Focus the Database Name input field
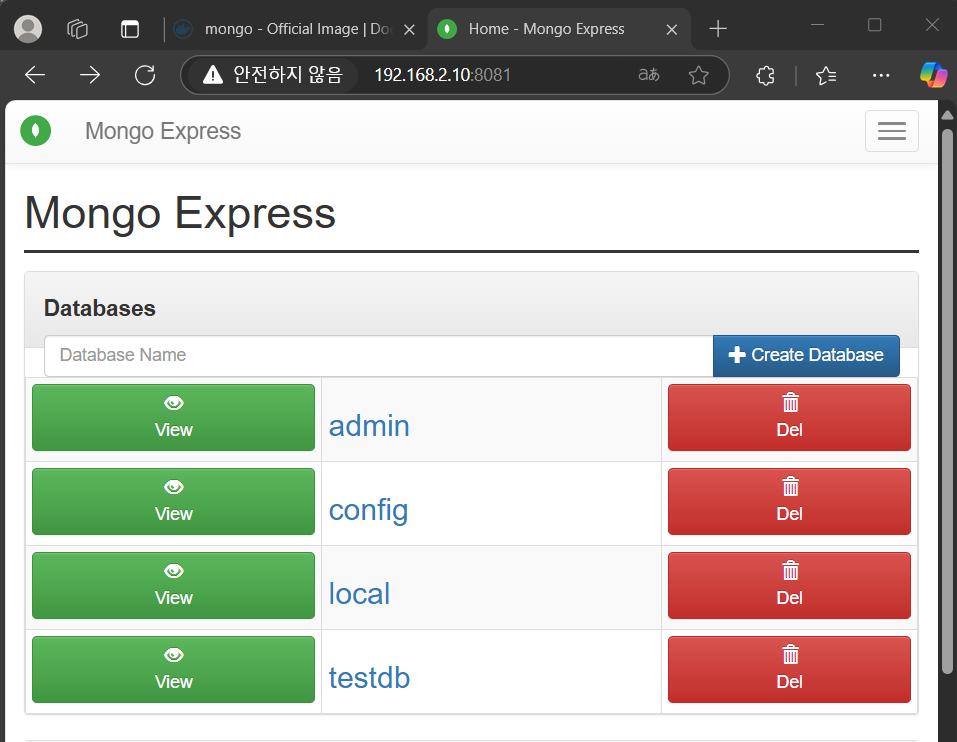The image size is (957, 742). (378, 355)
